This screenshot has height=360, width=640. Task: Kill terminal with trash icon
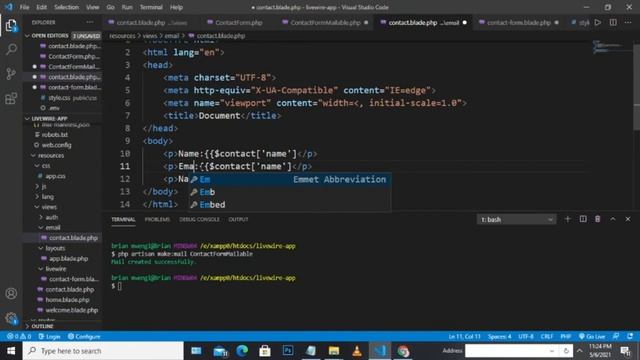tap(598, 219)
